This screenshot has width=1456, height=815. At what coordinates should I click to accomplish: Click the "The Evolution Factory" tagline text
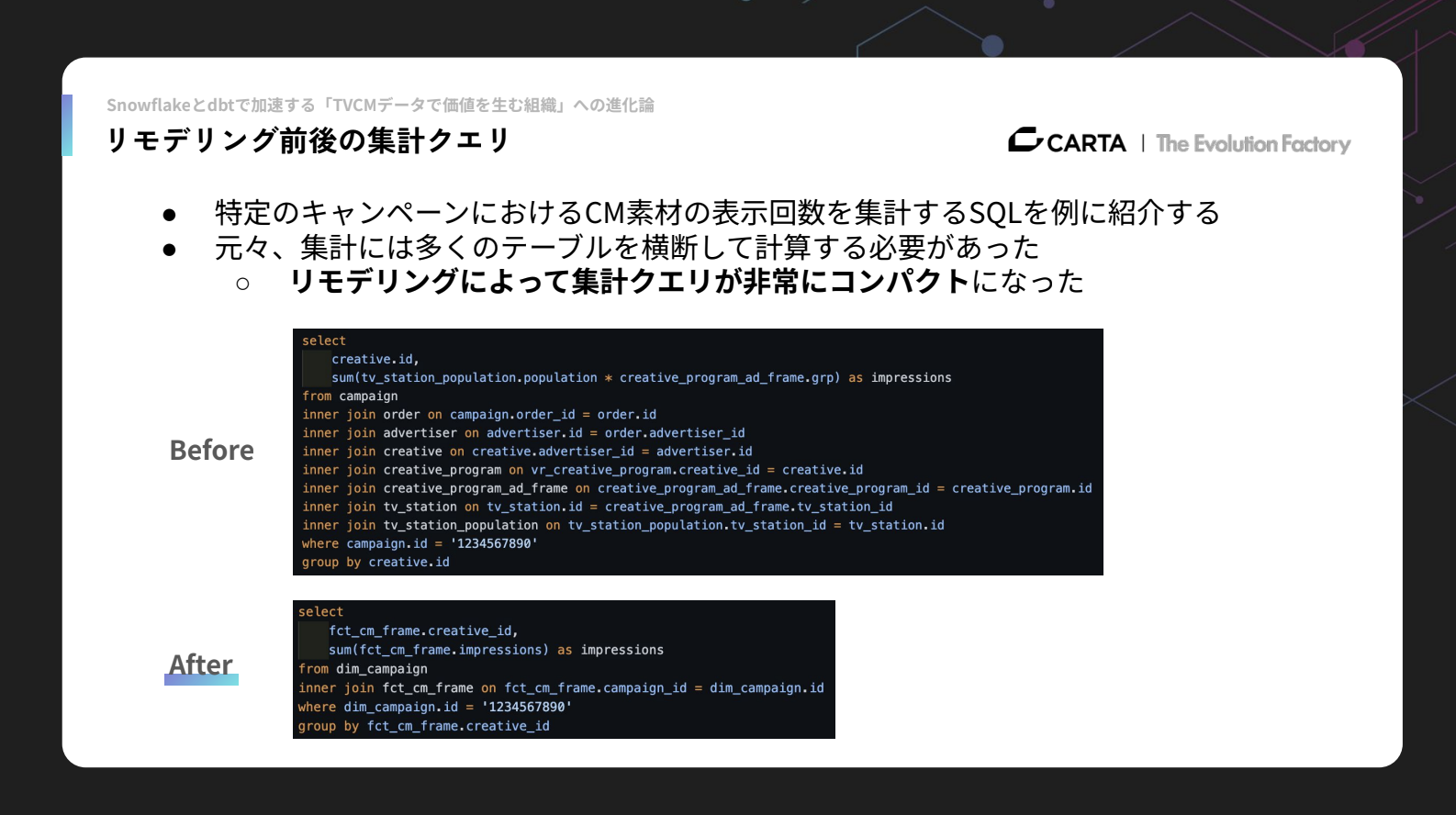coord(1252,144)
